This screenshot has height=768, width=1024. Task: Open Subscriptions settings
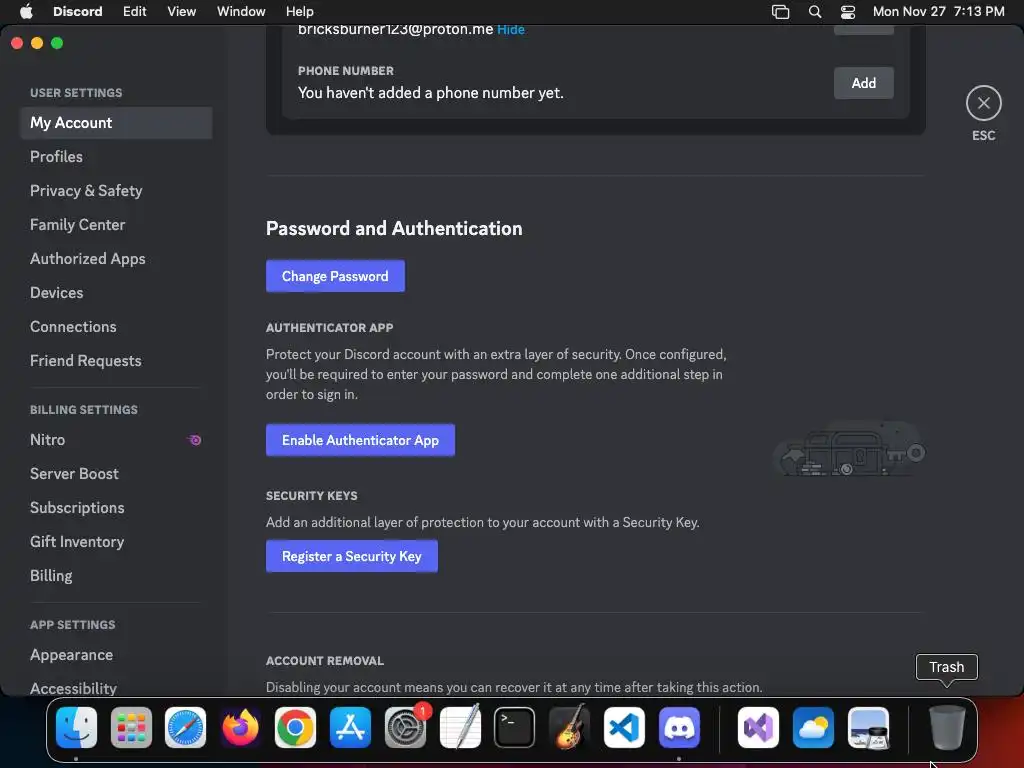coord(116,508)
